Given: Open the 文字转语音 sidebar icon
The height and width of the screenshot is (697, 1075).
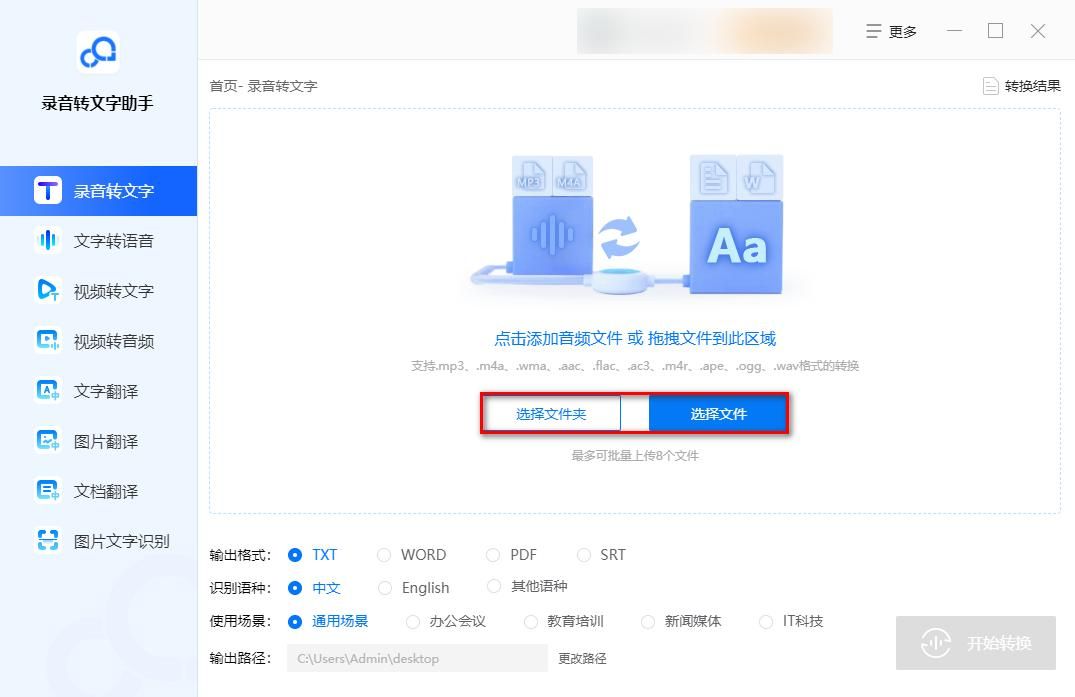Looking at the screenshot, I should (48, 241).
